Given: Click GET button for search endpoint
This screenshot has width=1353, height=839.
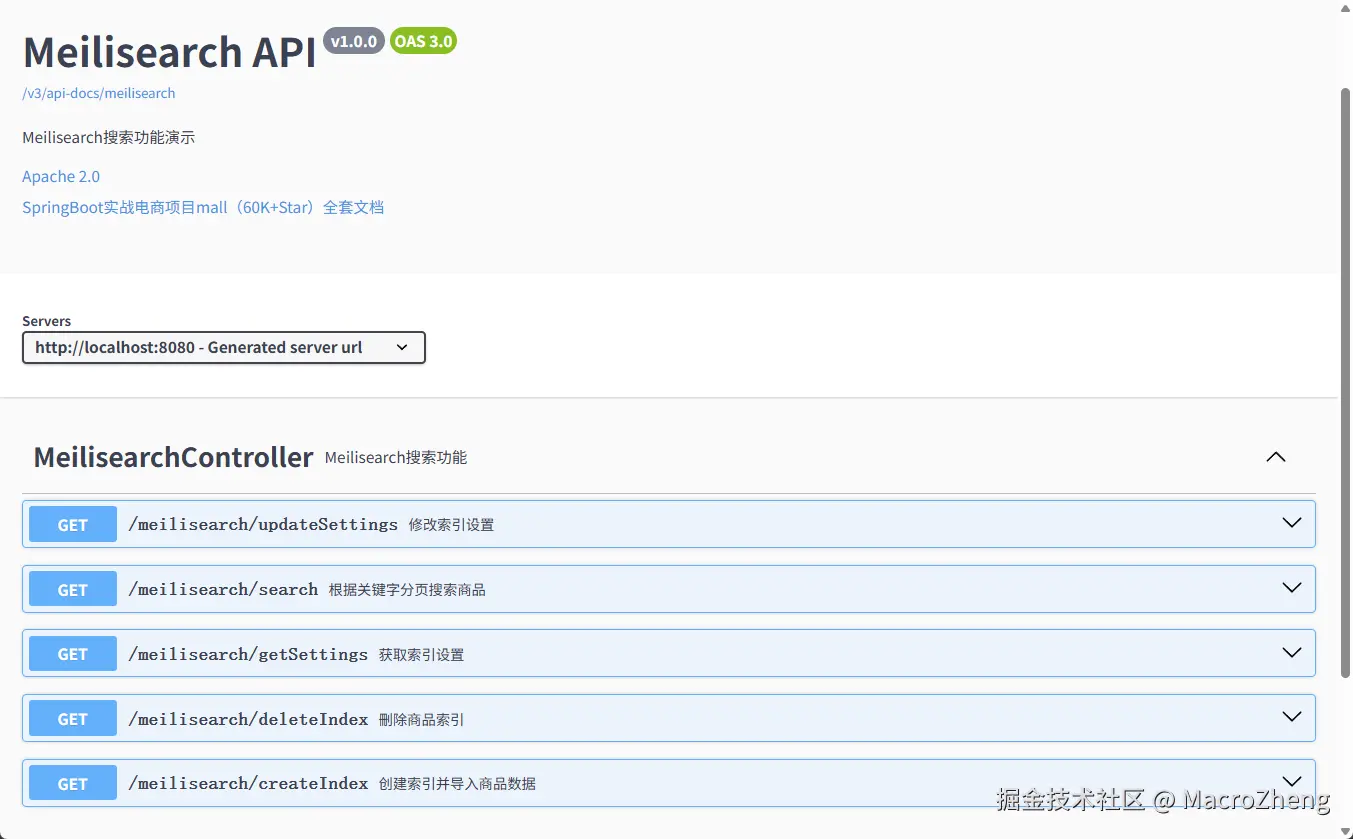Looking at the screenshot, I should (73, 590).
